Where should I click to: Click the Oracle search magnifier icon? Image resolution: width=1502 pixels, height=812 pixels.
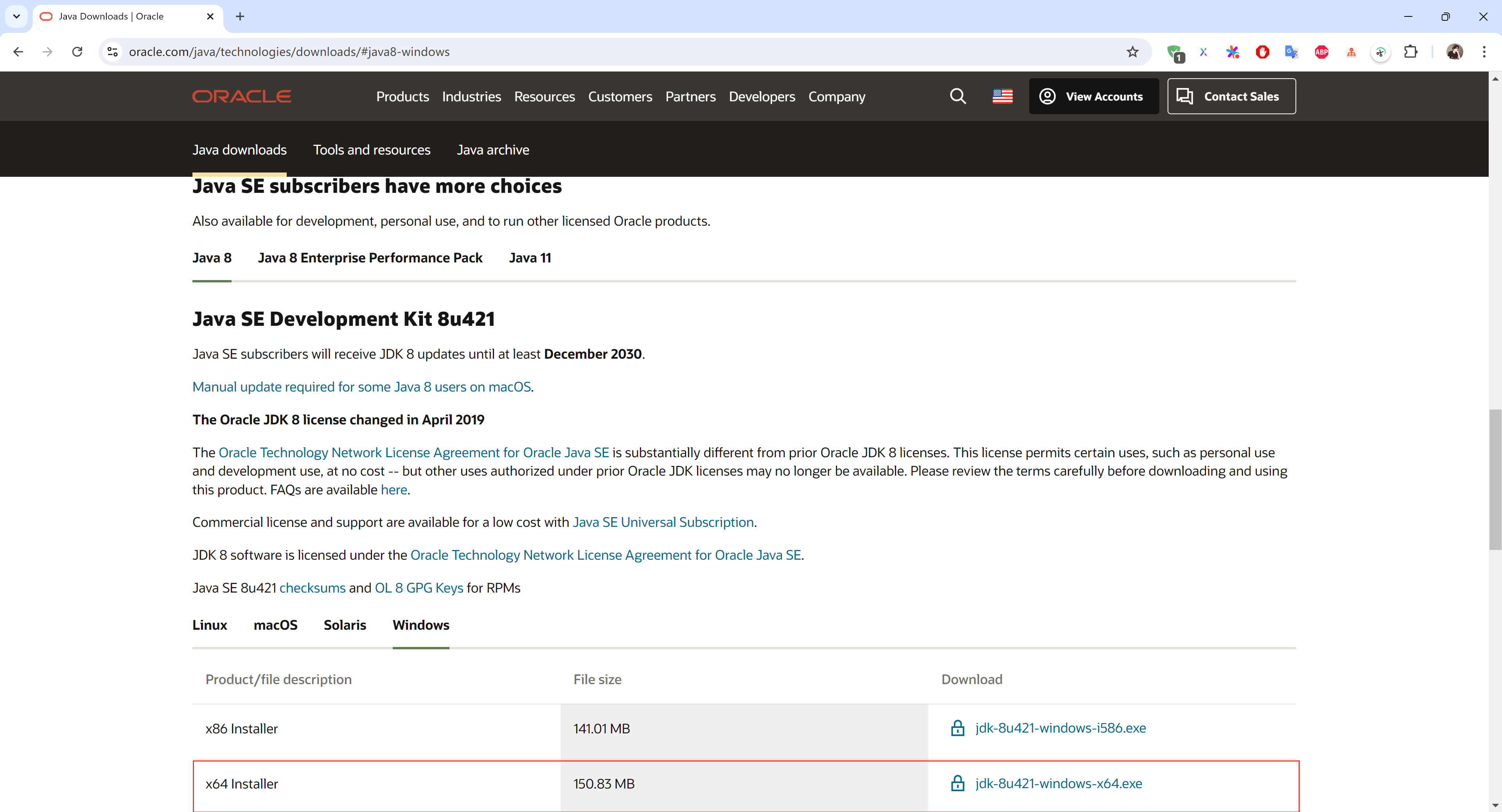(x=958, y=96)
